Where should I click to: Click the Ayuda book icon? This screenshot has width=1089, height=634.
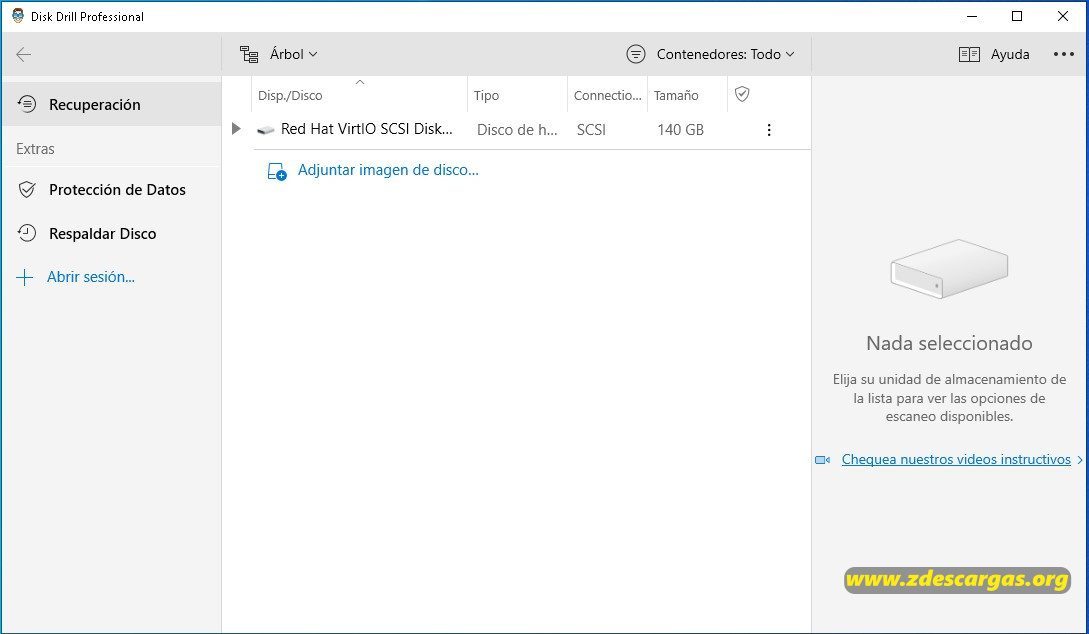point(969,54)
